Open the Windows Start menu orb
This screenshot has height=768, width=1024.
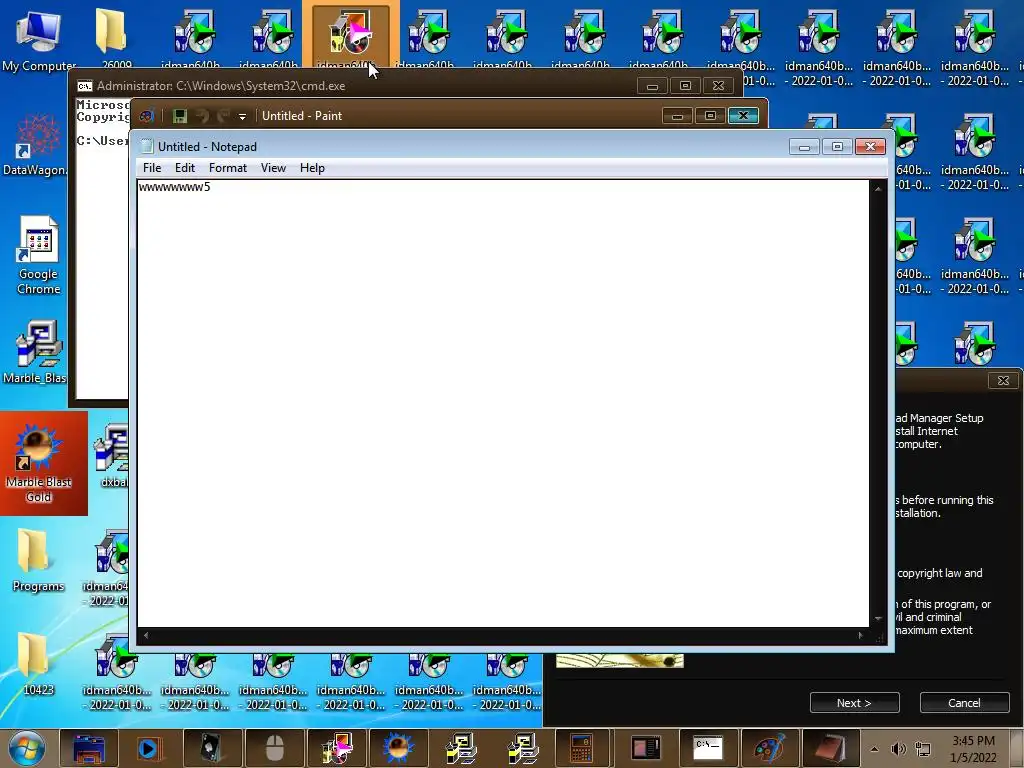(x=26, y=749)
